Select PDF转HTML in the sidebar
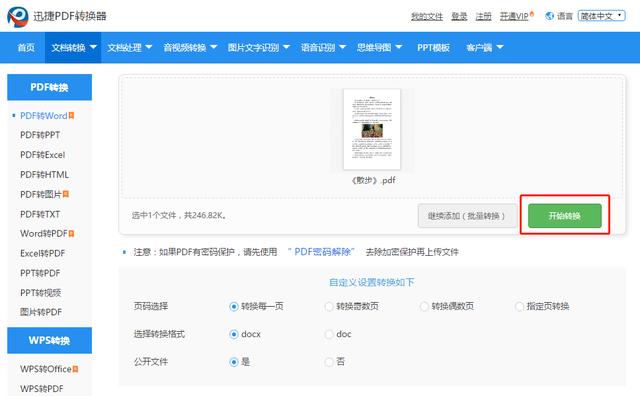The image size is (640, 396). [44, 175]
